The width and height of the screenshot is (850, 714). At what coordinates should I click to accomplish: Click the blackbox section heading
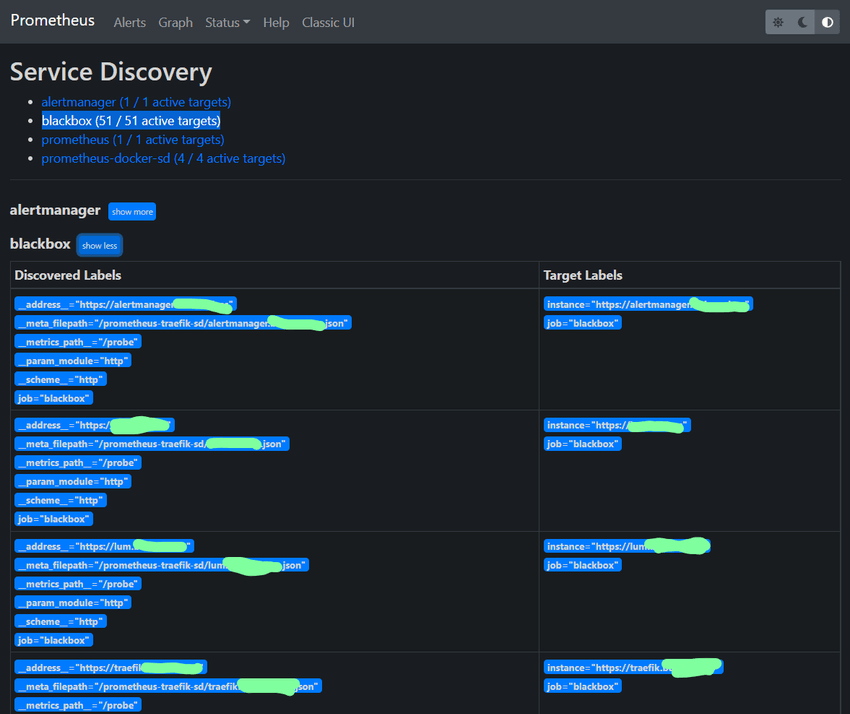[x=40, y=244]
